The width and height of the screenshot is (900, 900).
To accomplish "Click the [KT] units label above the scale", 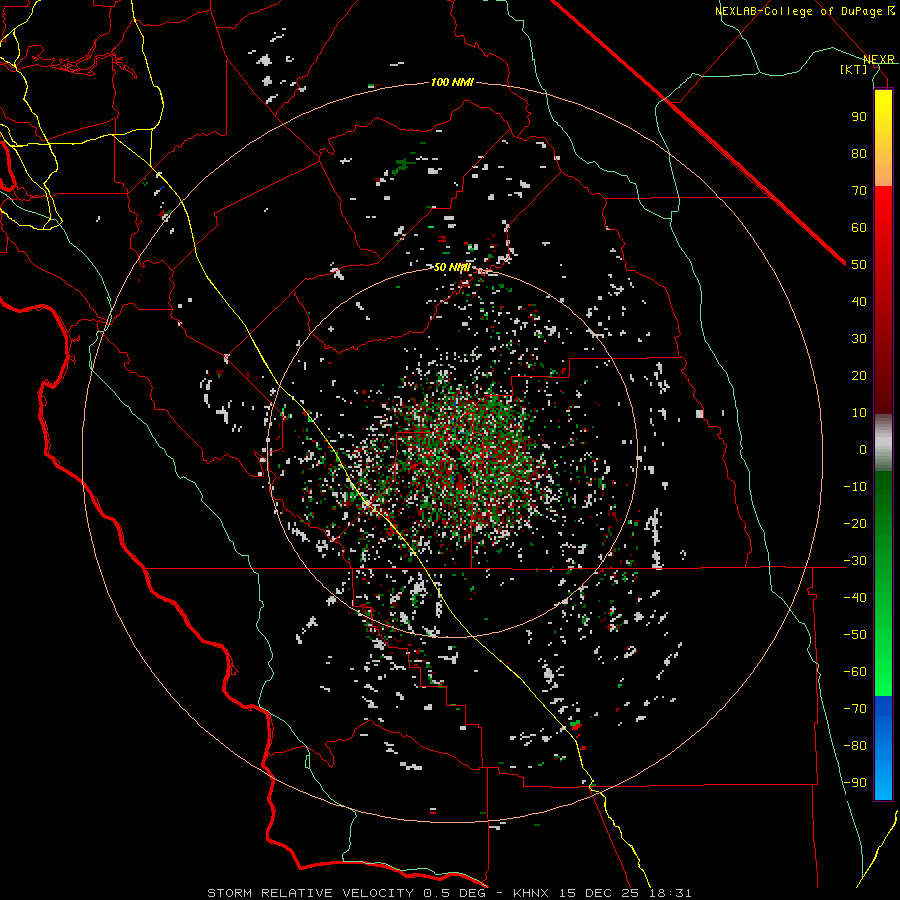I will pyautogui.click(x=854, y=69).
